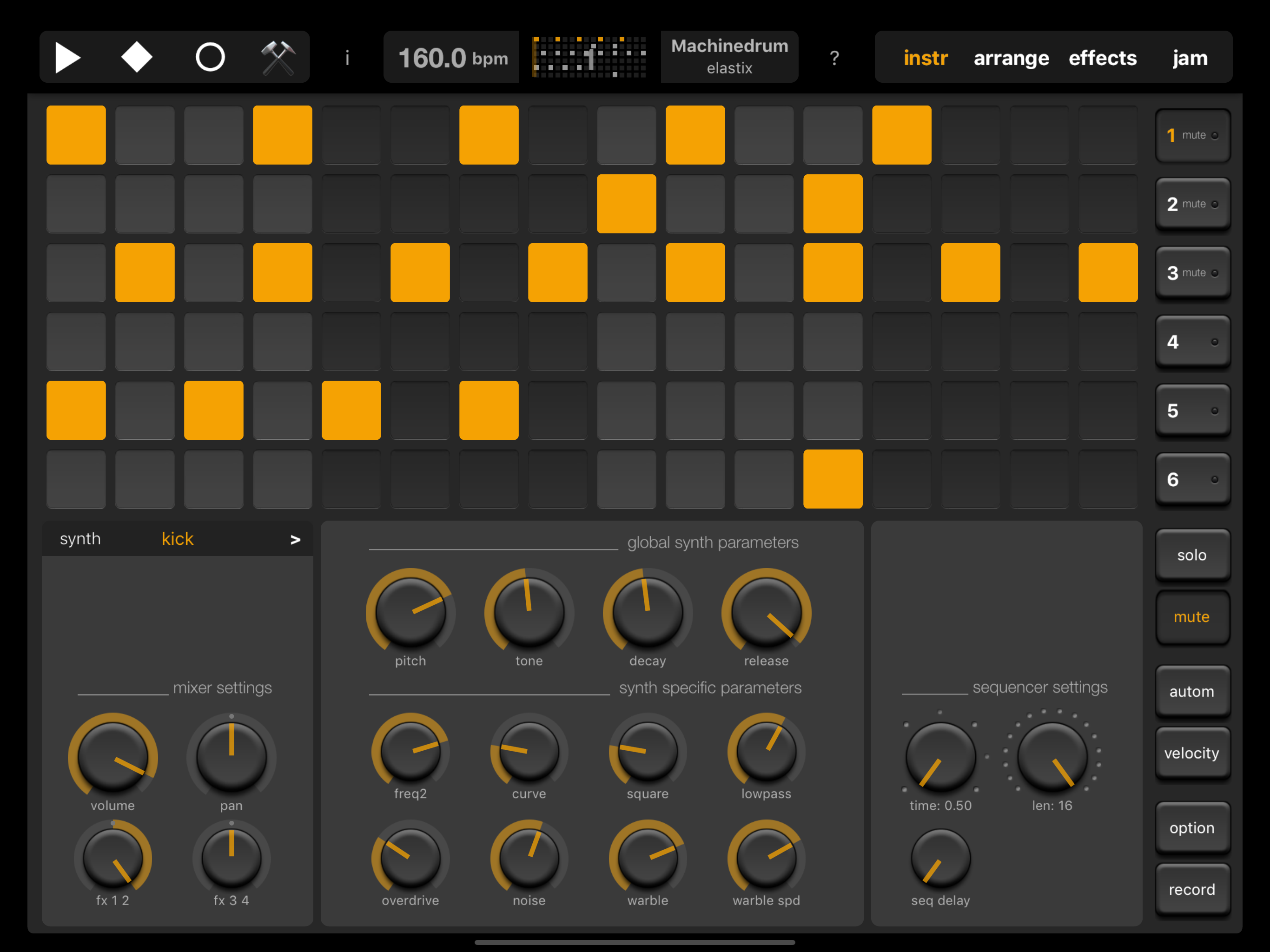
Task: Switch to the arrange tab
Action: (x=1011, y=58)
